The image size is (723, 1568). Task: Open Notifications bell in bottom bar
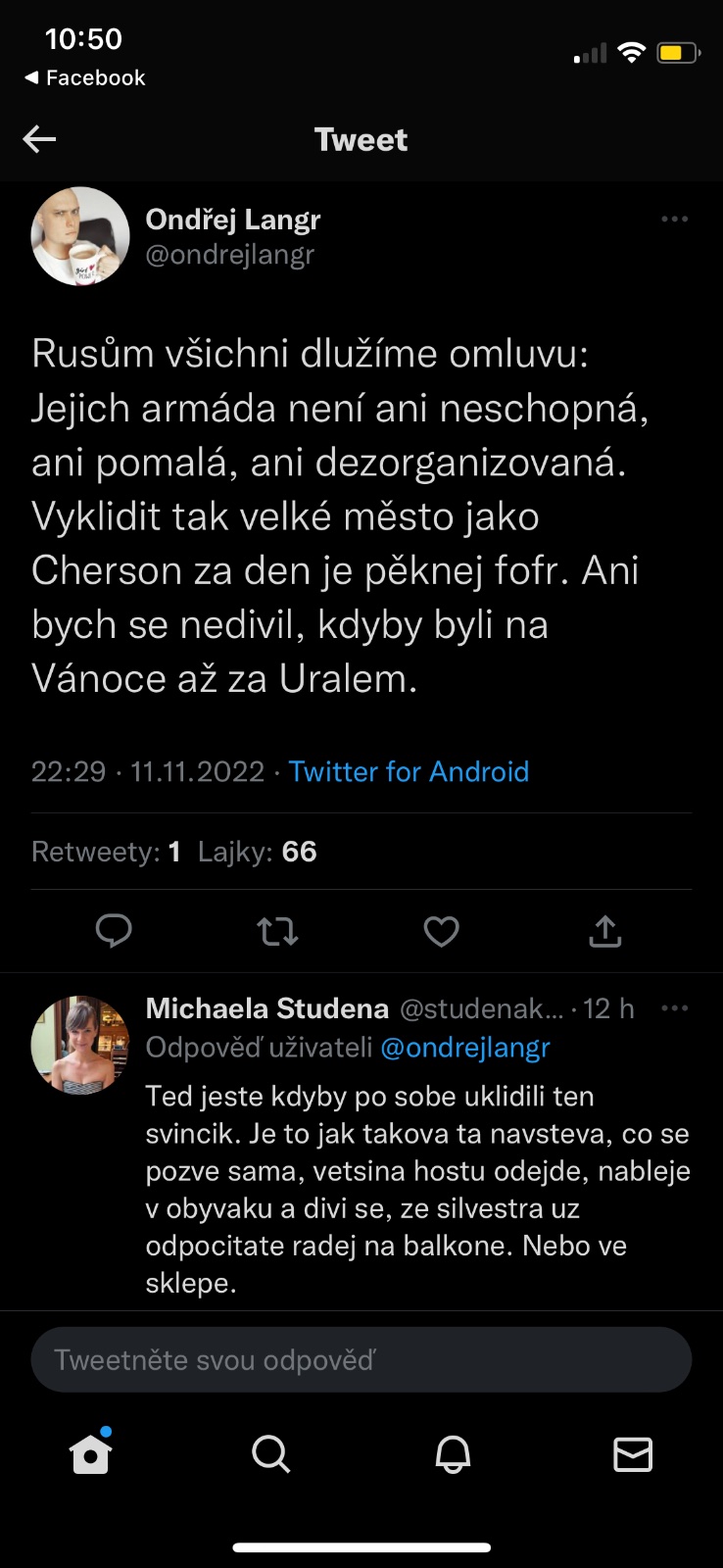453,1454
